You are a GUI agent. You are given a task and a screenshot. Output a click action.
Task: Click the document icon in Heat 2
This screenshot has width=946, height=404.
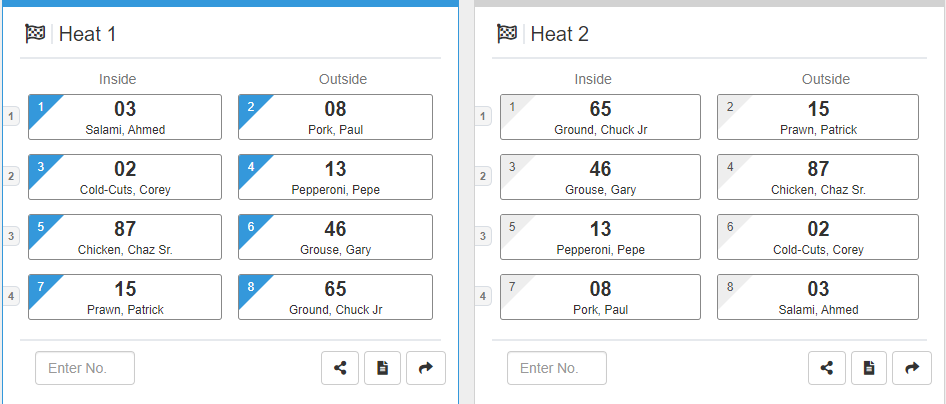point(869,368)
